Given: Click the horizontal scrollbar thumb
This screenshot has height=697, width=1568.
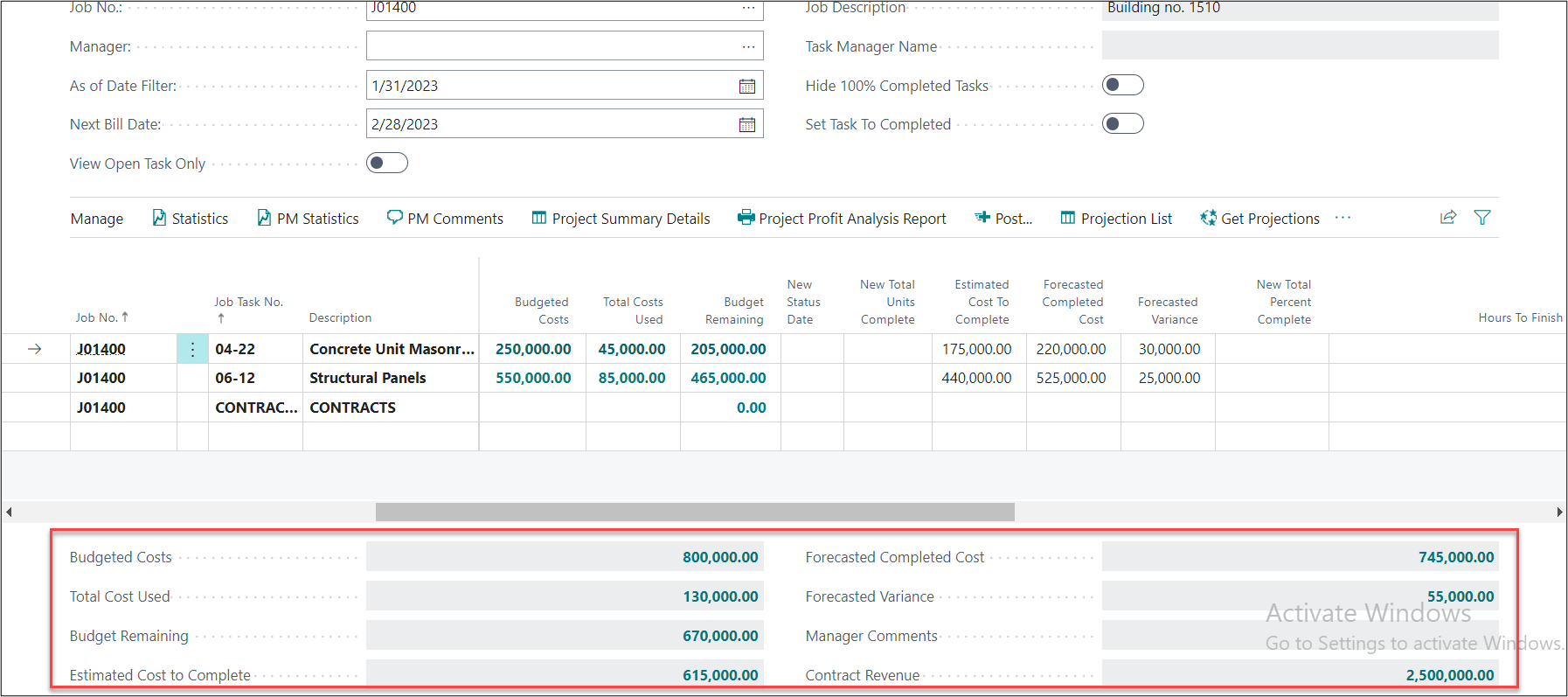Looking at the screenshot, I should pyautogui.click(x=695, y=512).
